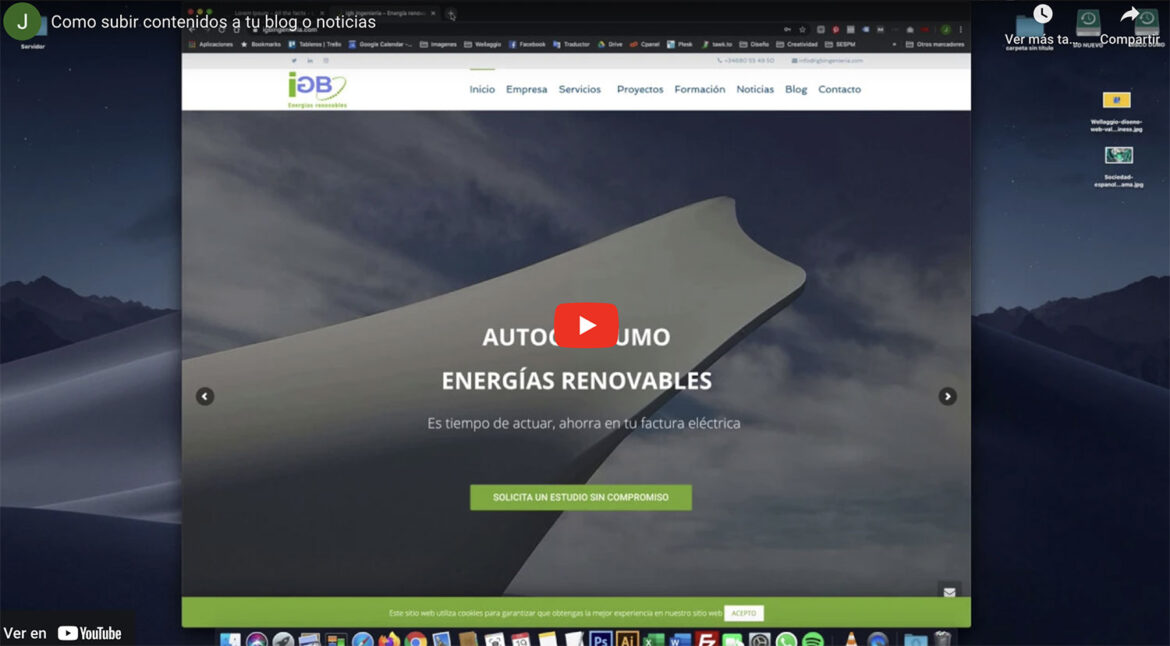This screenshot has width=1170, height=646.
Task: Launch FileZilla from the dock
Action: pyautogui.click(x=707, y=638)
